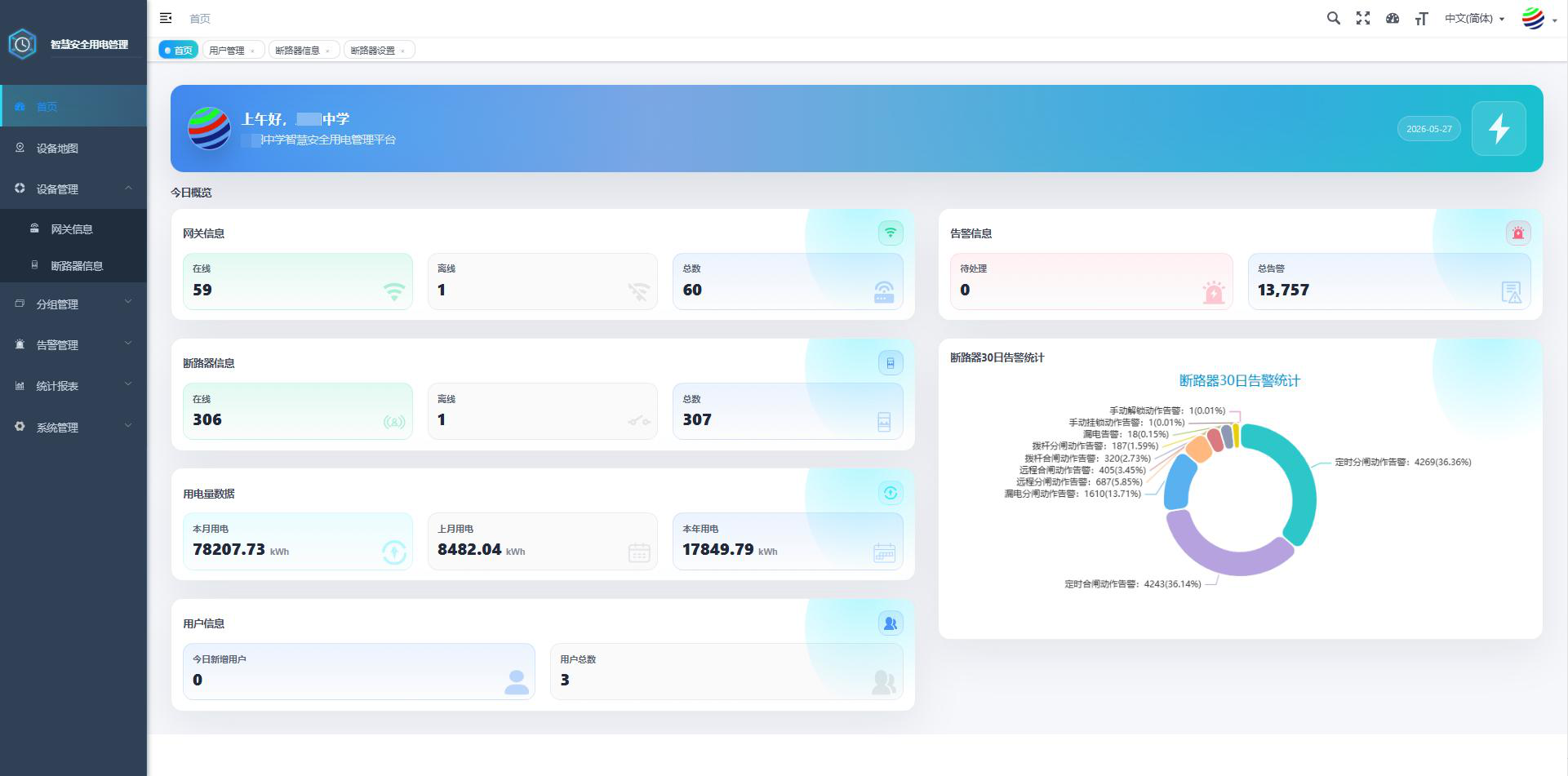Select 首页 in the sidebar

click(x=73, y=106)
